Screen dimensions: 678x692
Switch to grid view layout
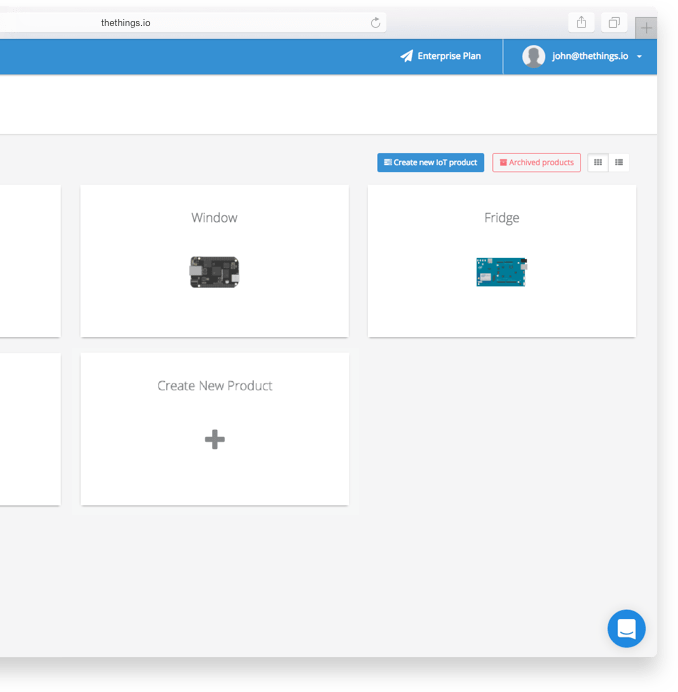pos(598,162)
